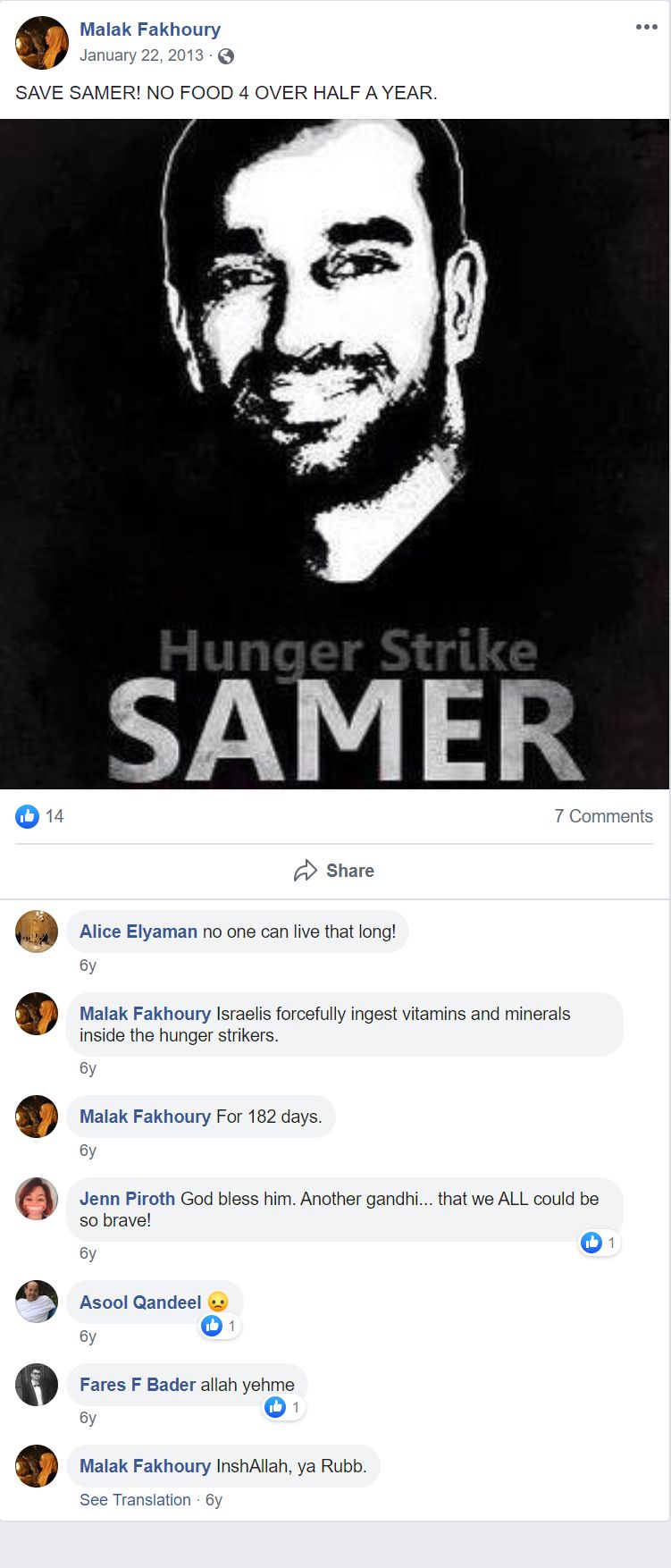Click See Translation under the last comment

tap(135, 1500)
